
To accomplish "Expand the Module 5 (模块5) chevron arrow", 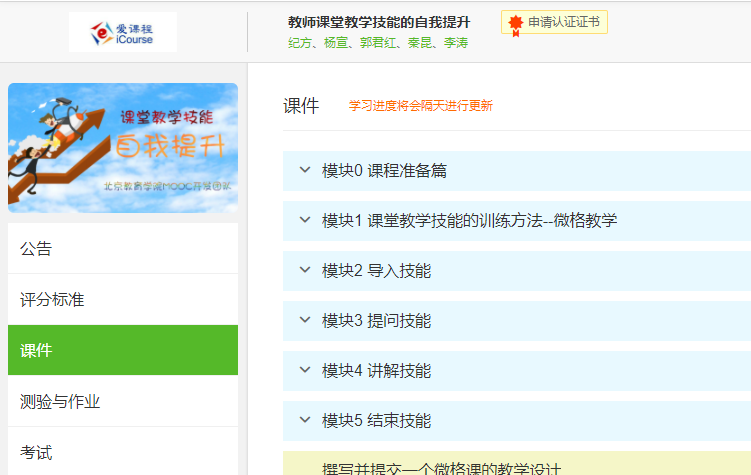I will click(x=305, y=420).
